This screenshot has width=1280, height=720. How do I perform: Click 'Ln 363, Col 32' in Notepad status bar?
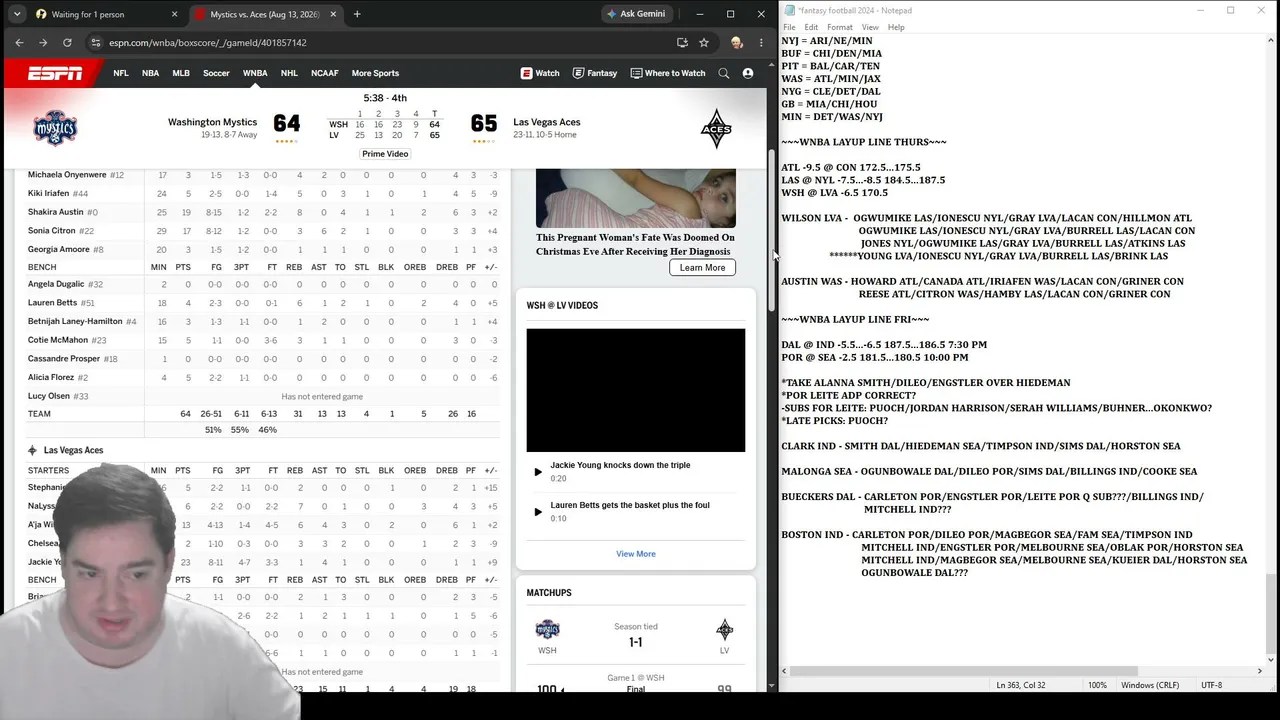coord(1021,685)
